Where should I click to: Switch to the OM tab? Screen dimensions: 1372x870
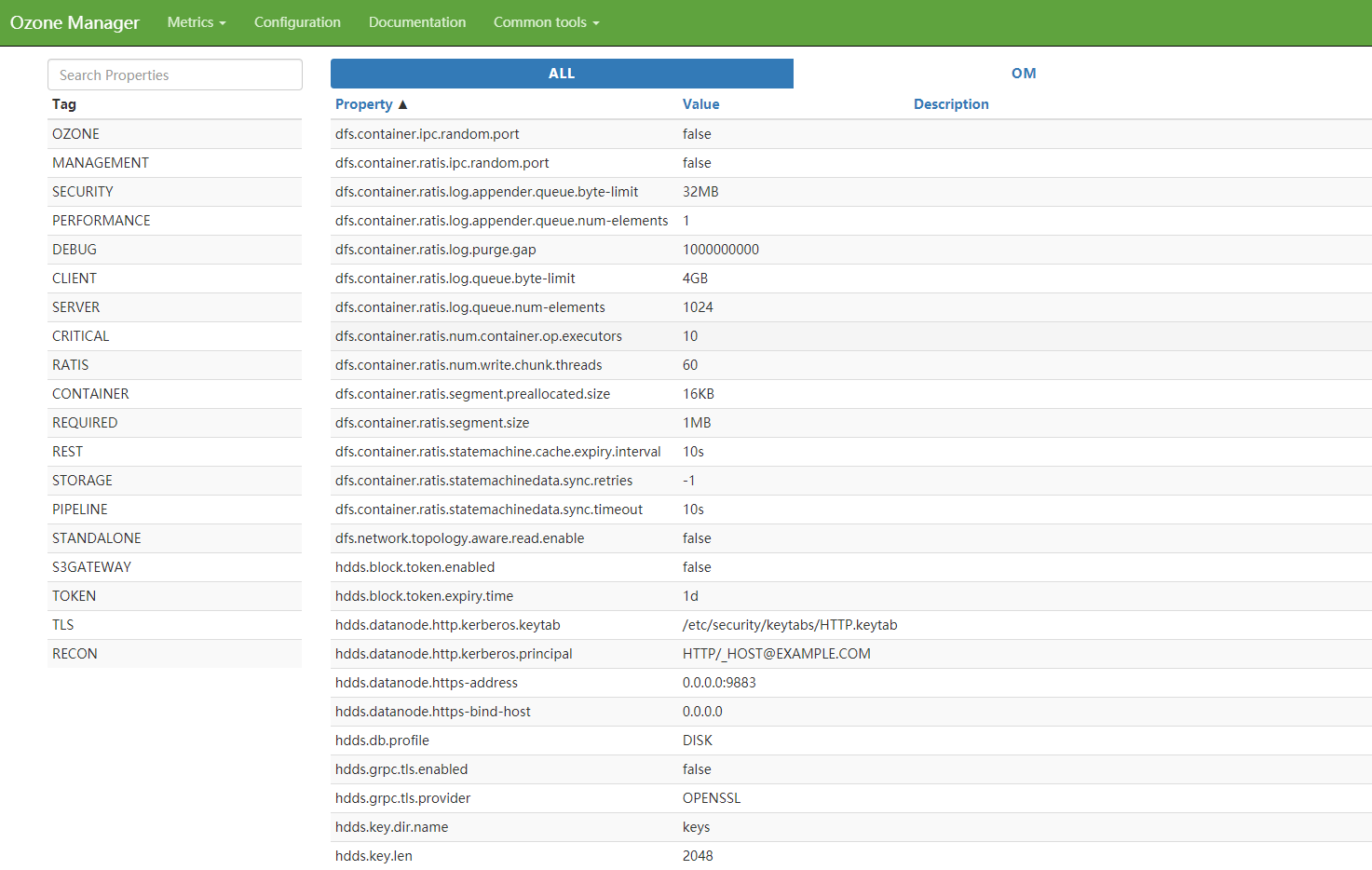[1024, 74]
